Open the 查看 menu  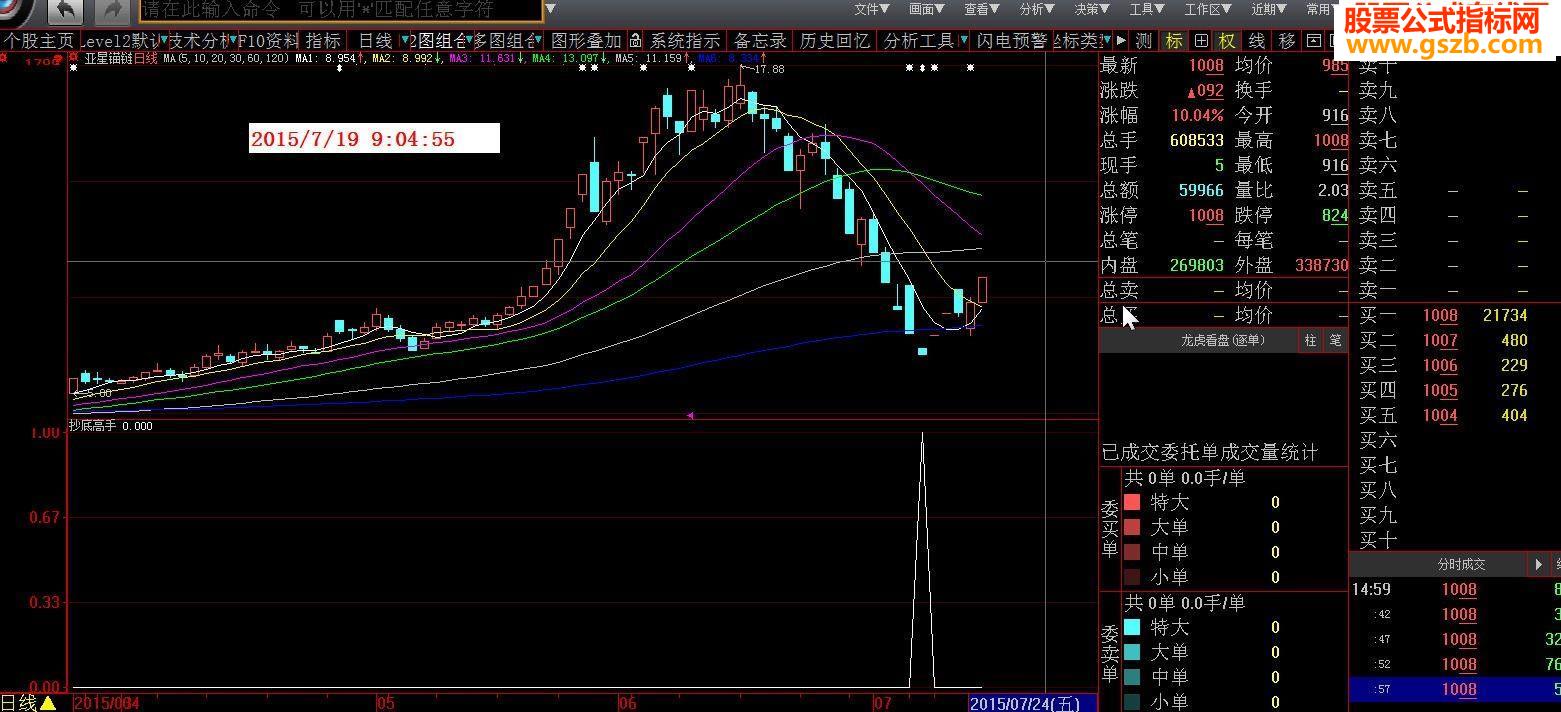(981, 9)
